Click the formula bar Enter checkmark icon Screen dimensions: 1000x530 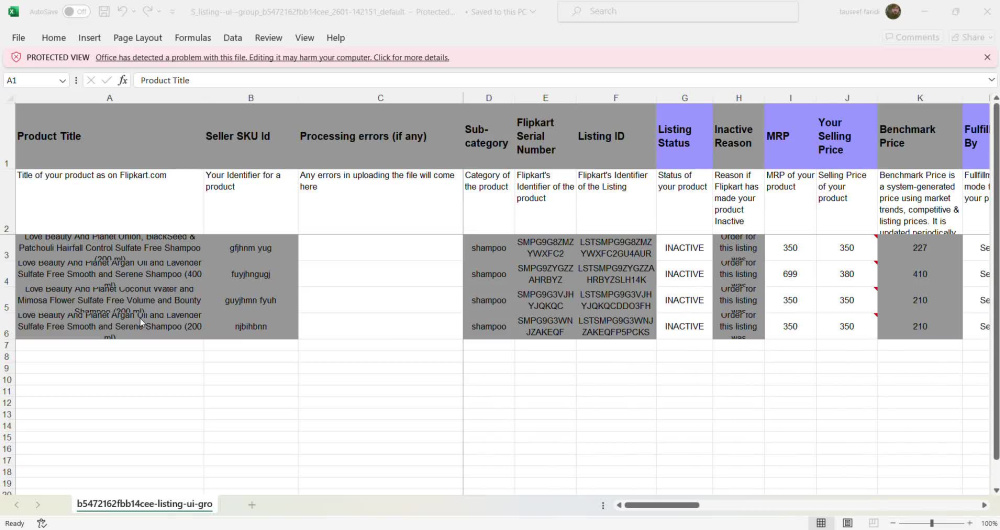click(106, 80)
